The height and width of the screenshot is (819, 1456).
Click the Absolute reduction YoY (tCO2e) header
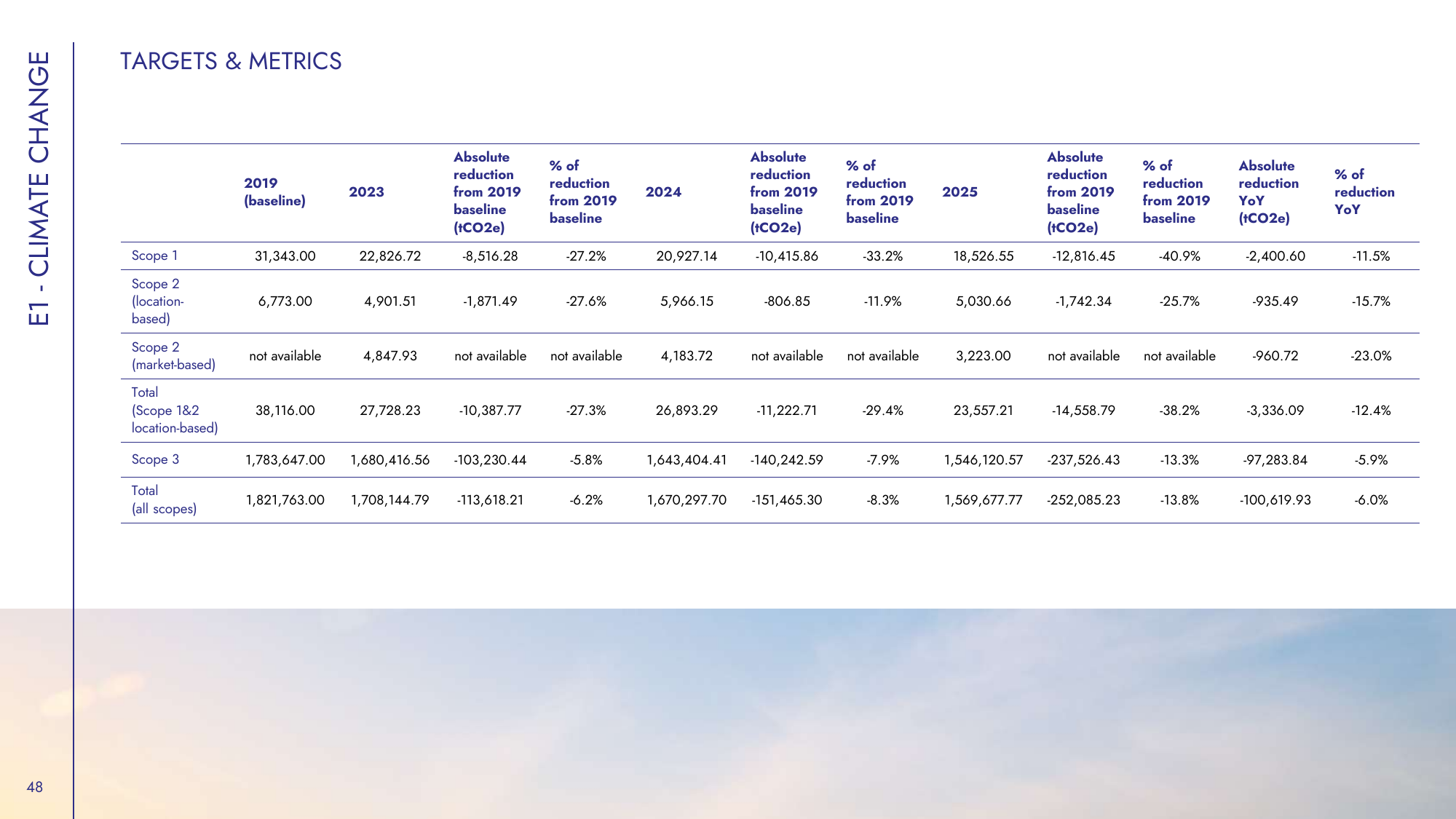point(1268,192)
